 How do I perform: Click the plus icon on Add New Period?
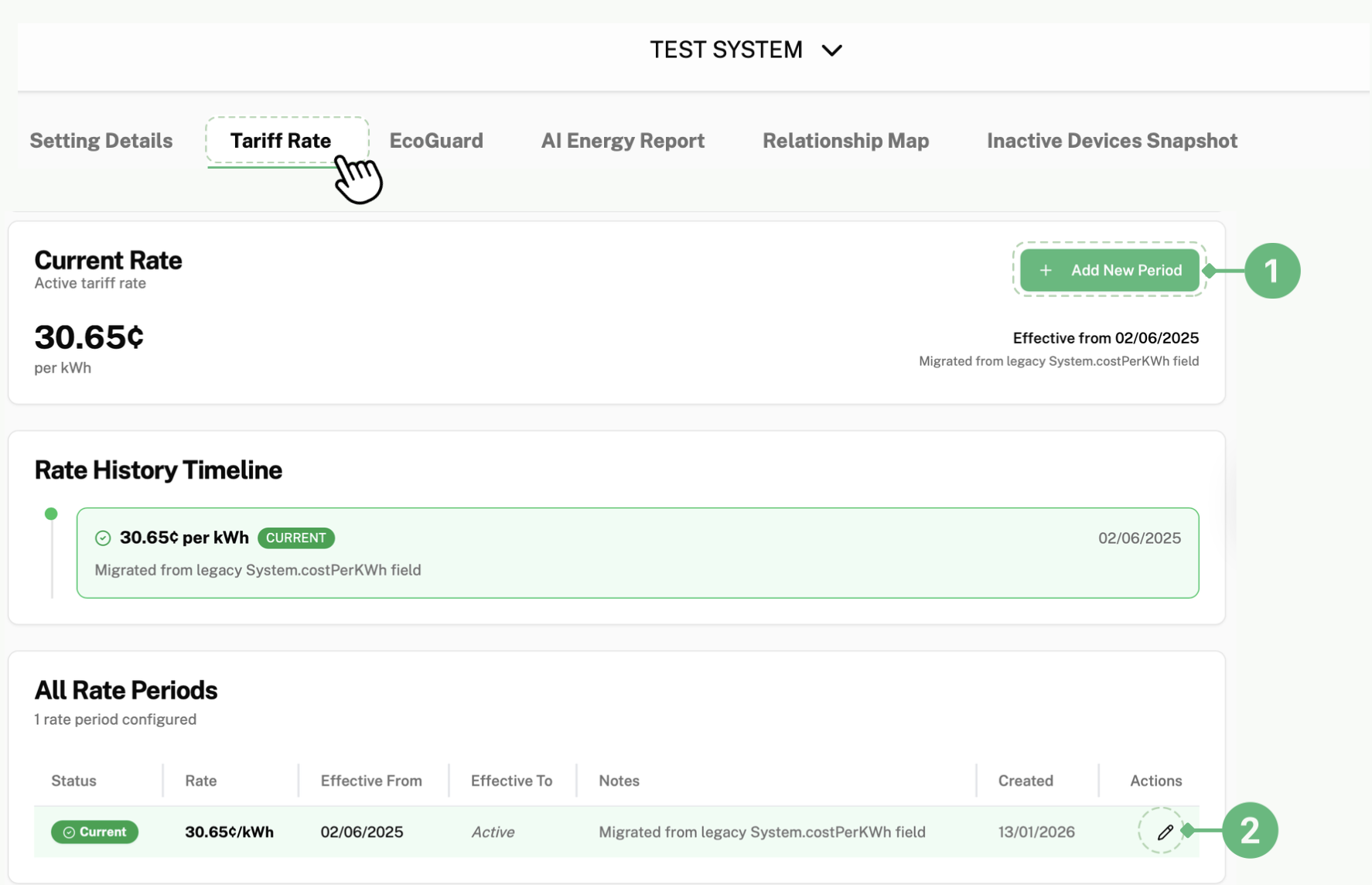point(1046,271)
